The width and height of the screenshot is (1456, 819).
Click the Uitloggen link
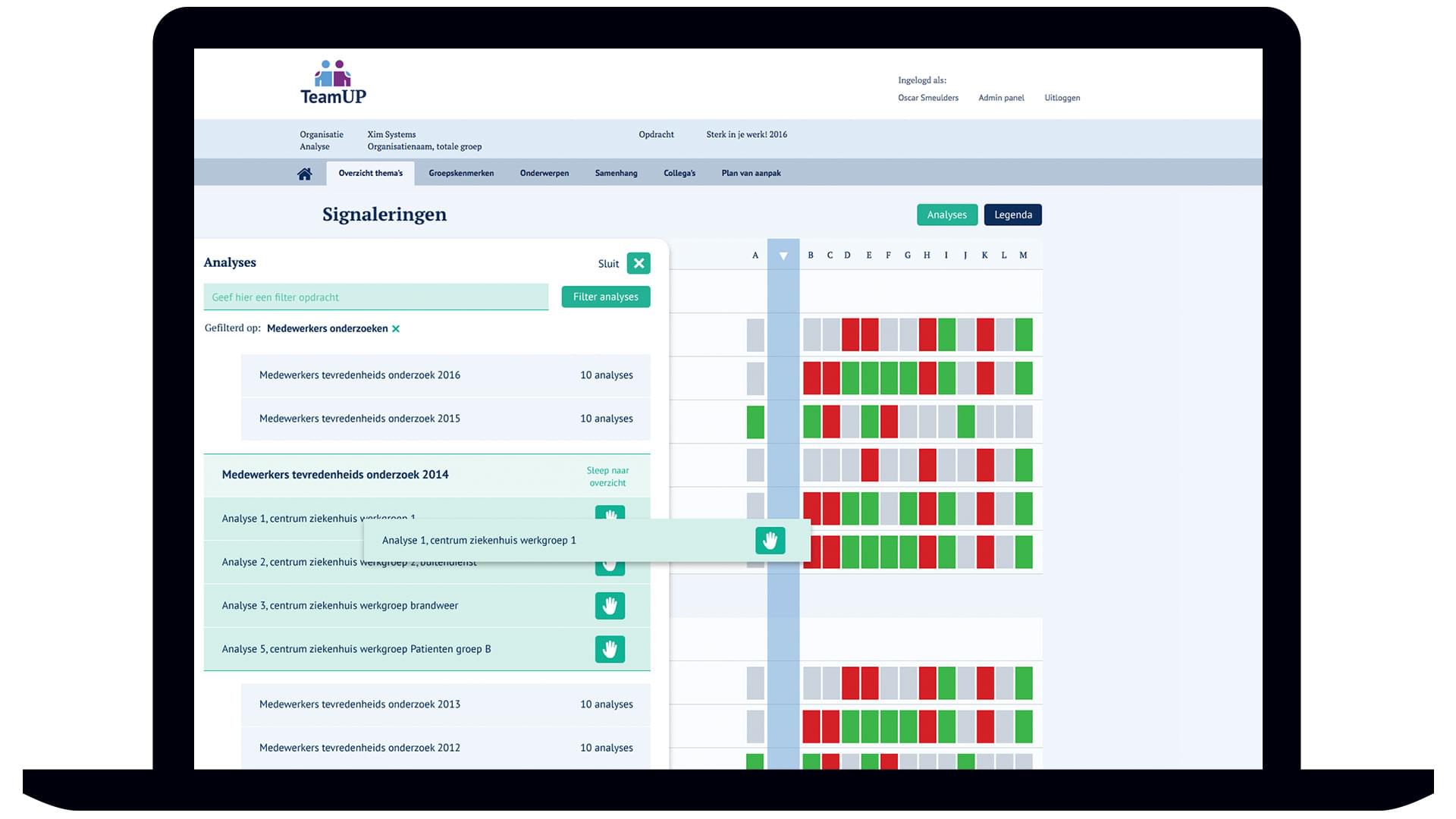coord(1062,98)
